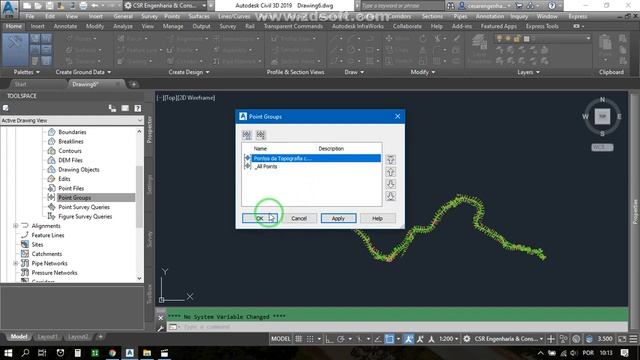This screenshot has height=360, width=640.
Task: Open Help from Point Groups dialog
Action: tap(378, 218)
